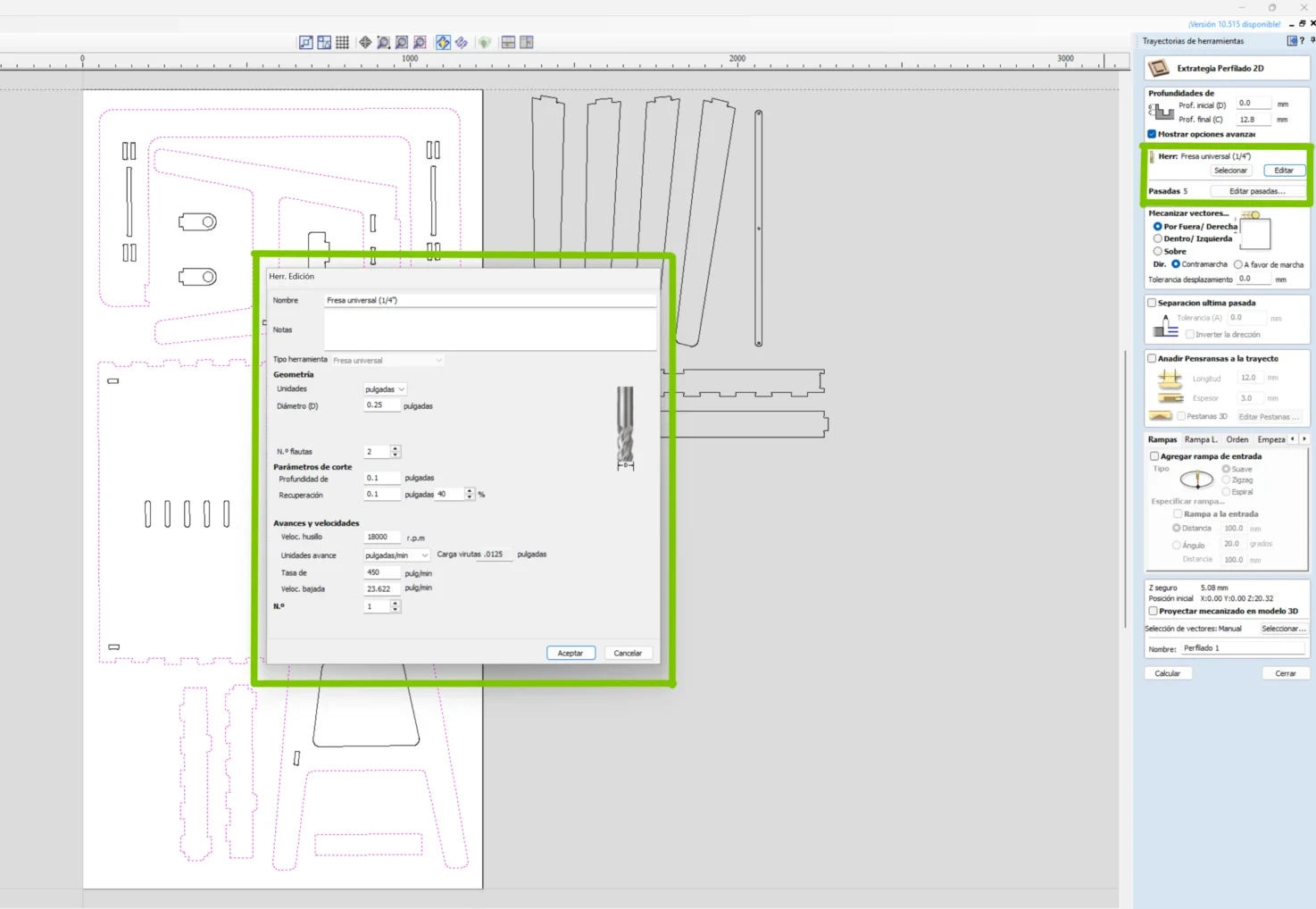Viewport: 1316px width, 909px height.
Task: Toggle the snap grid icon in toolbar
Action: tap(342, 42)
